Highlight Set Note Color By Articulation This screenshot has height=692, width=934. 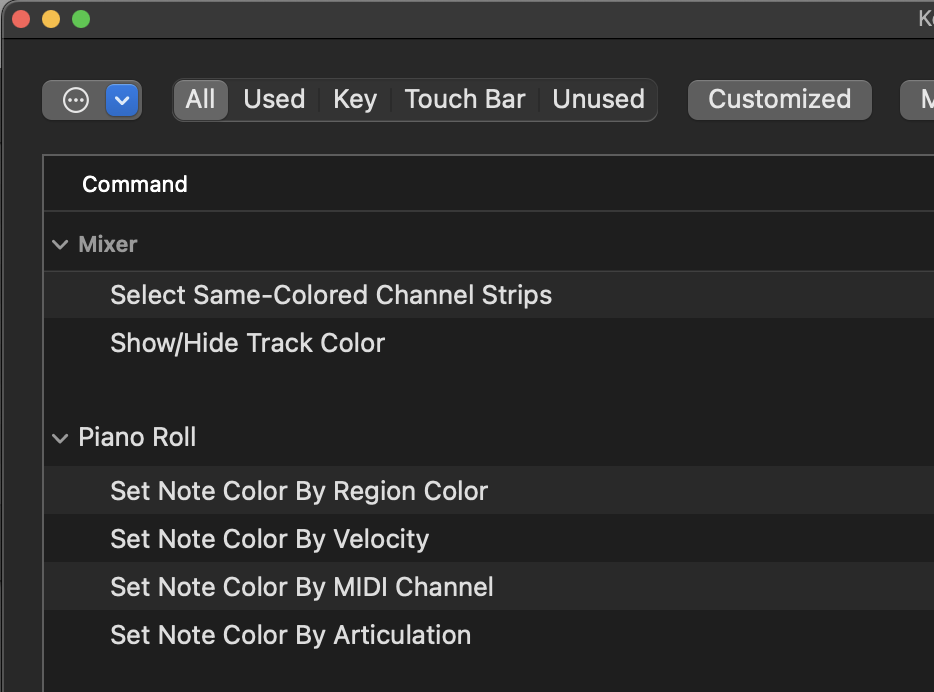[x=290, y=635]
